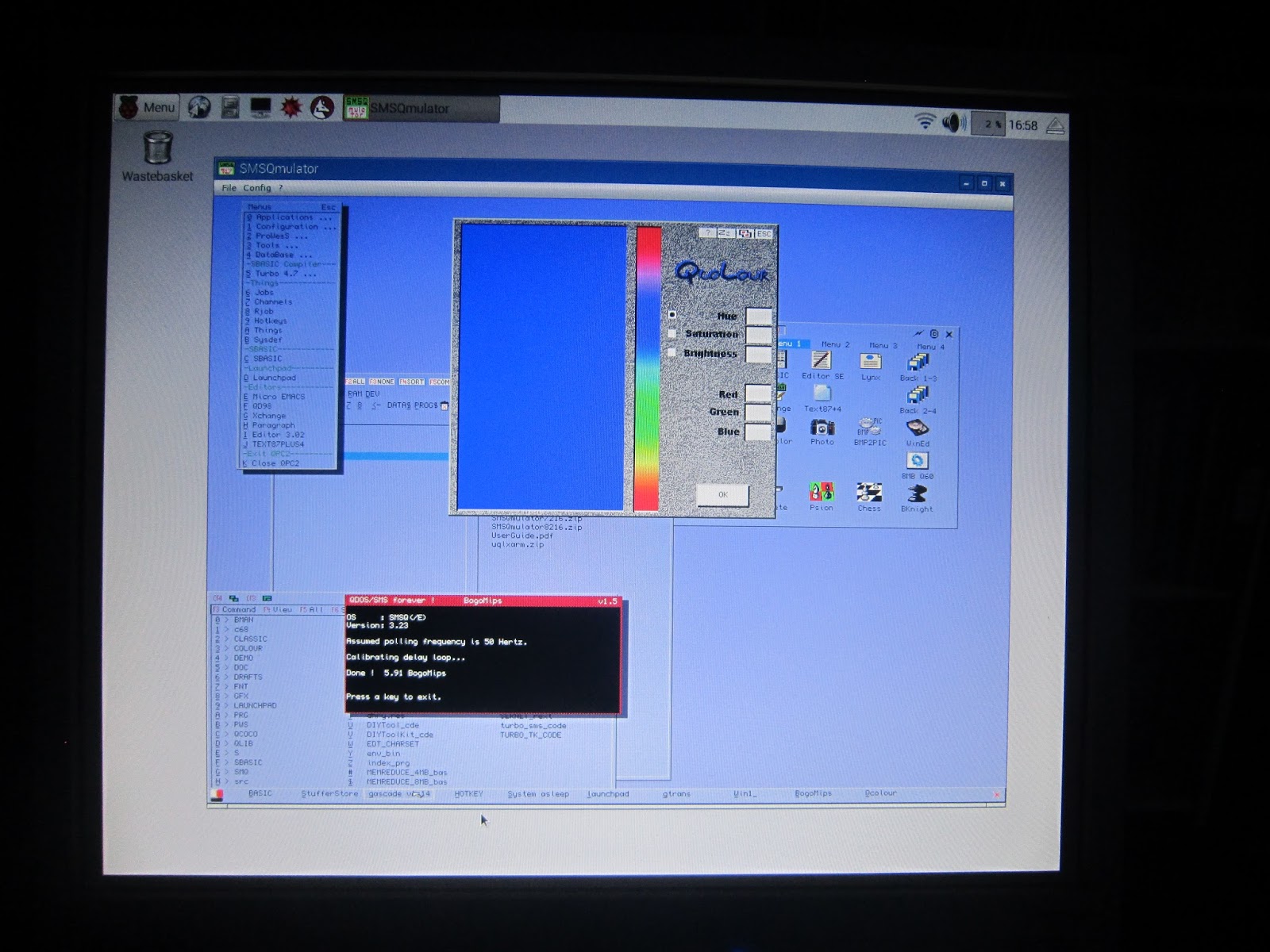Launch BMP2PIC icon
Image resolution: width=1270 pixels, height=952 pixels.
click(870, 432)
